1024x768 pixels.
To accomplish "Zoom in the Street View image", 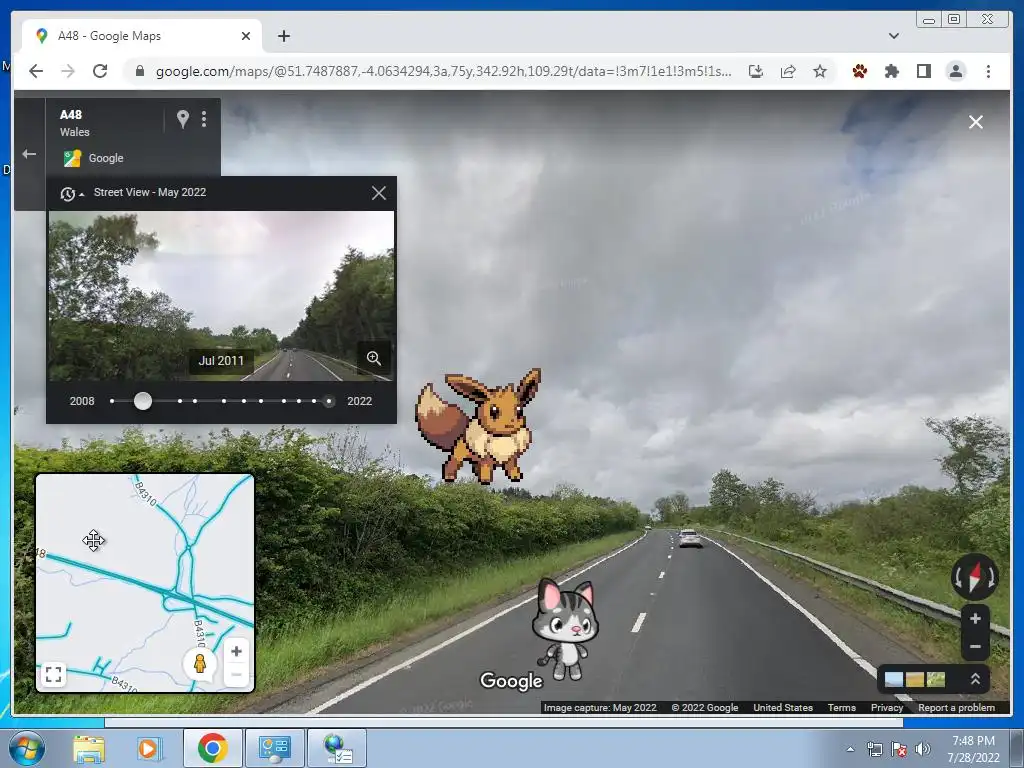I will coord(975,618).
